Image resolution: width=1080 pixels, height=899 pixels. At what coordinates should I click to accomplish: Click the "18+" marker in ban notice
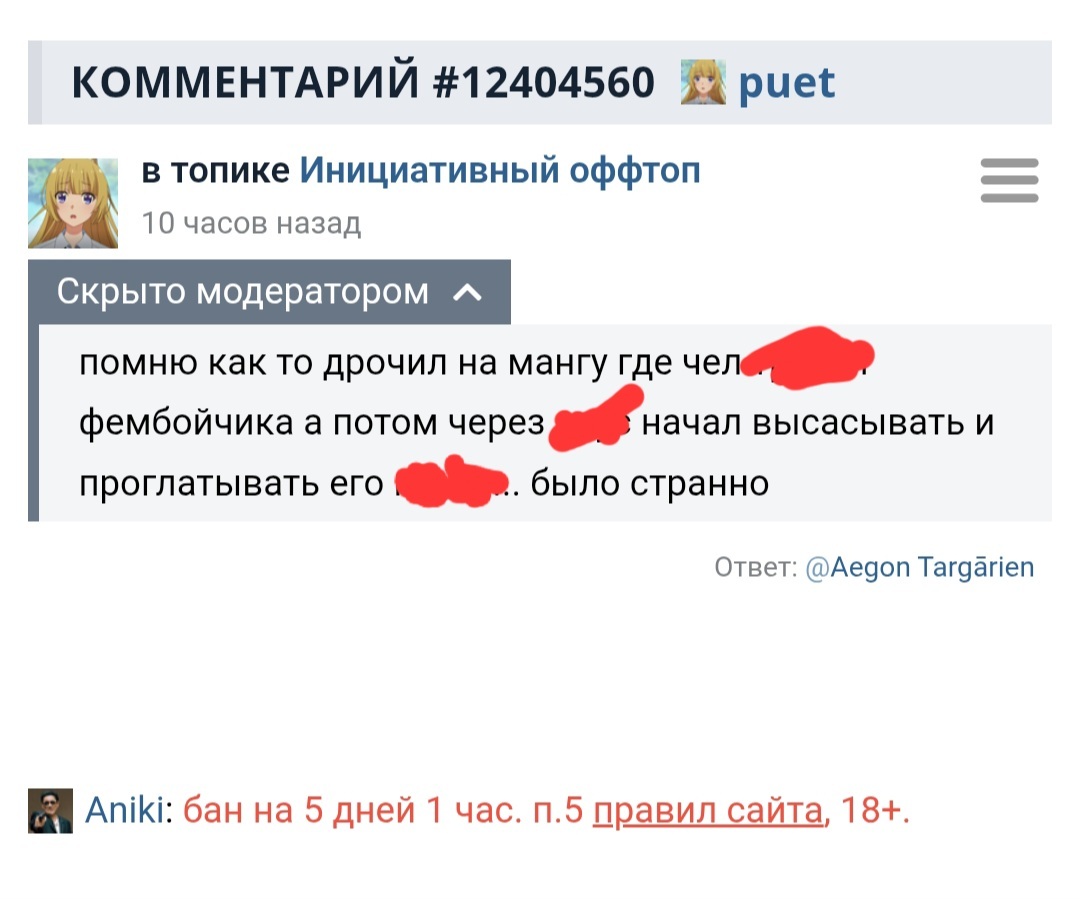click(x=872, y=810)
